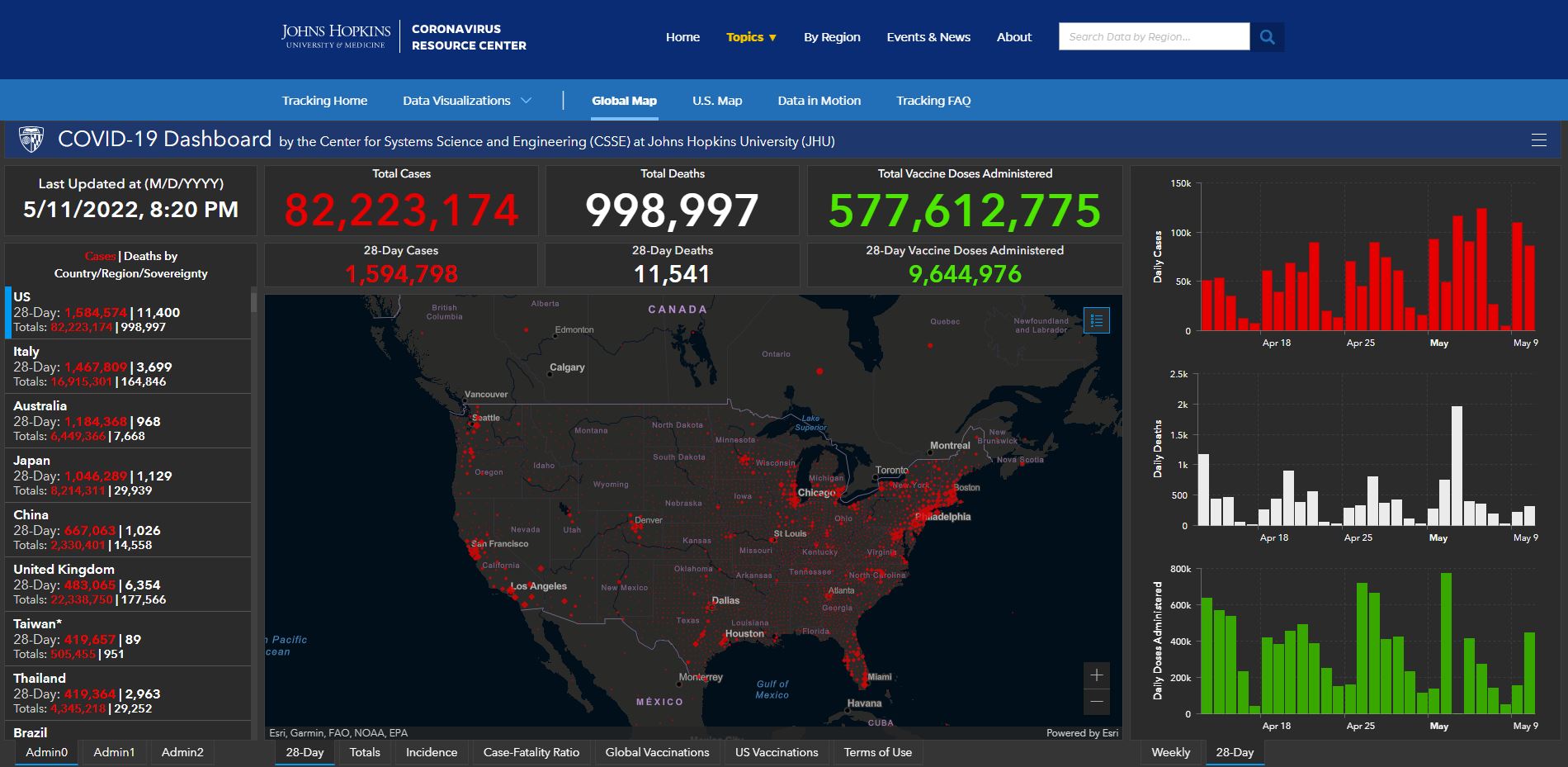Screen dimensions: 1568x767
Task: Select China in the country list
Action: [128, 530]
